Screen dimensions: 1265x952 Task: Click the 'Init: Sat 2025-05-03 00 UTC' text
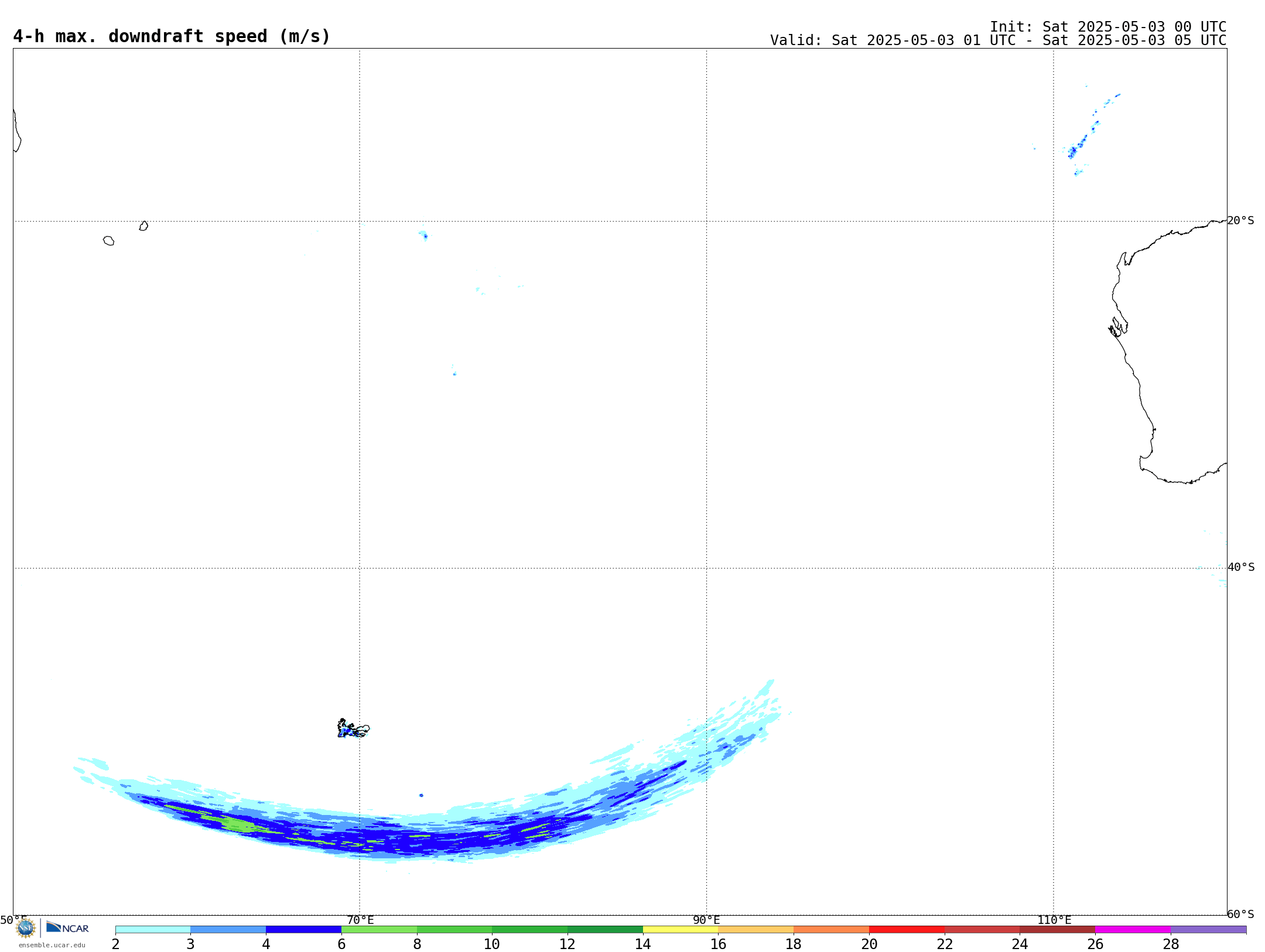tap(1108, 27)
